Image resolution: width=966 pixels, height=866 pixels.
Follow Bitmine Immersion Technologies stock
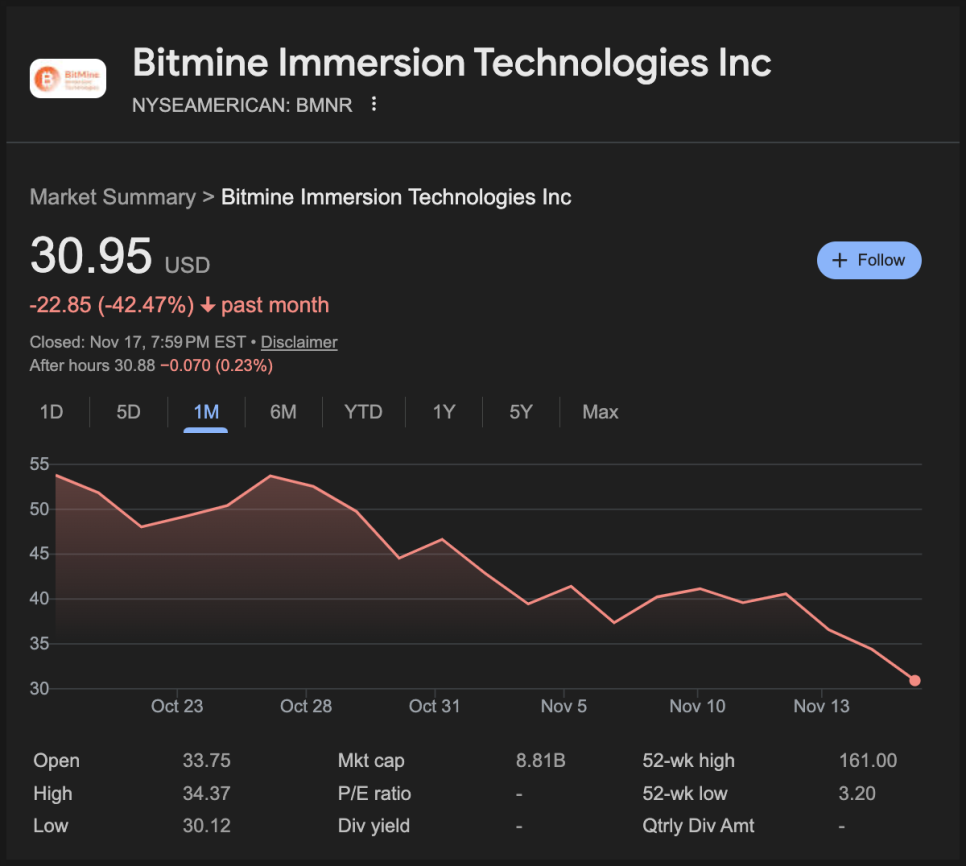point(869,260)
